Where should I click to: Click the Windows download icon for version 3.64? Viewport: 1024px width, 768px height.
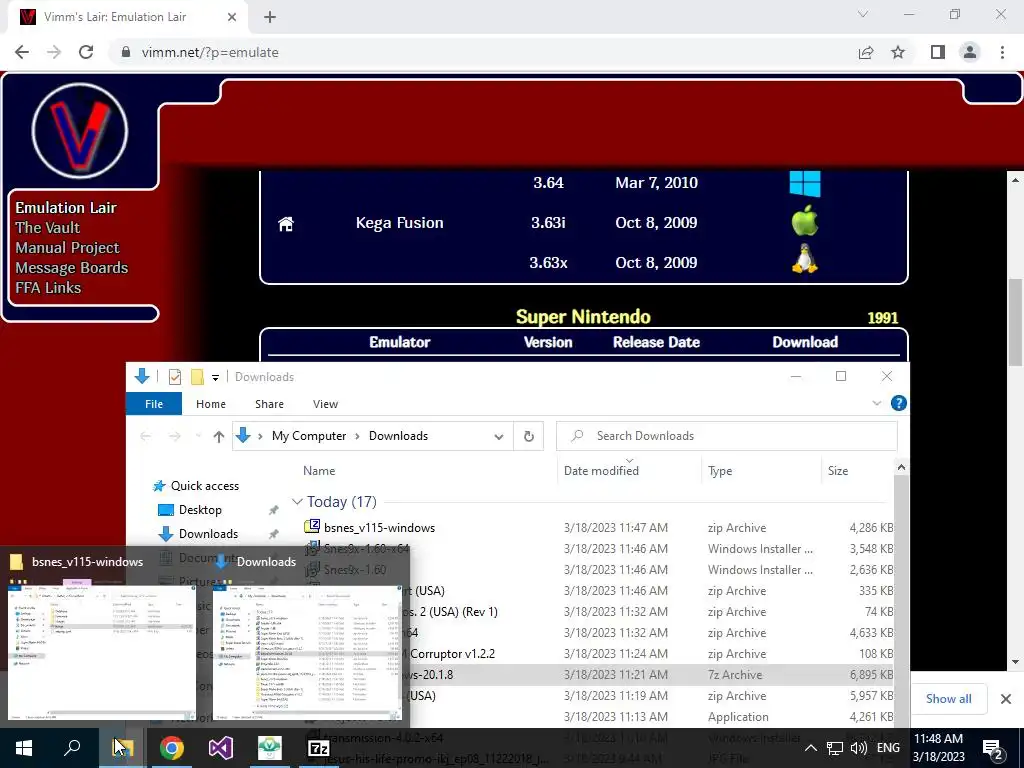tap(805, 184)
